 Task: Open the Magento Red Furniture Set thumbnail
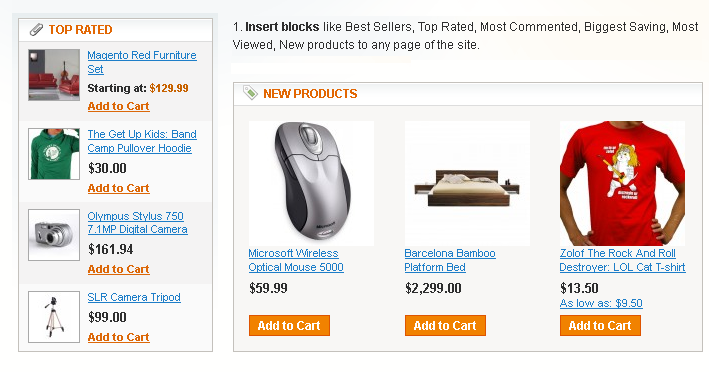[54, 75]
